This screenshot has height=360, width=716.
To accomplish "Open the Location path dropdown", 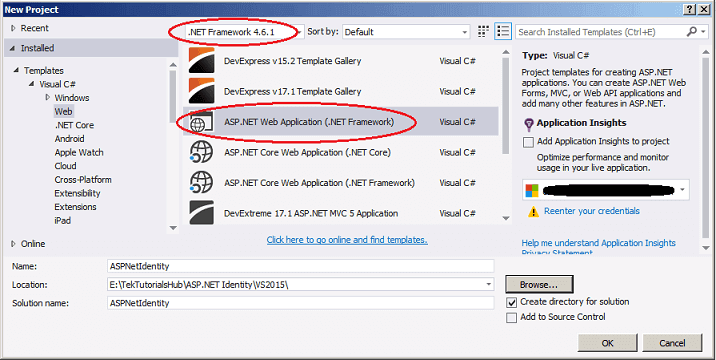I will tap(489, 284).
